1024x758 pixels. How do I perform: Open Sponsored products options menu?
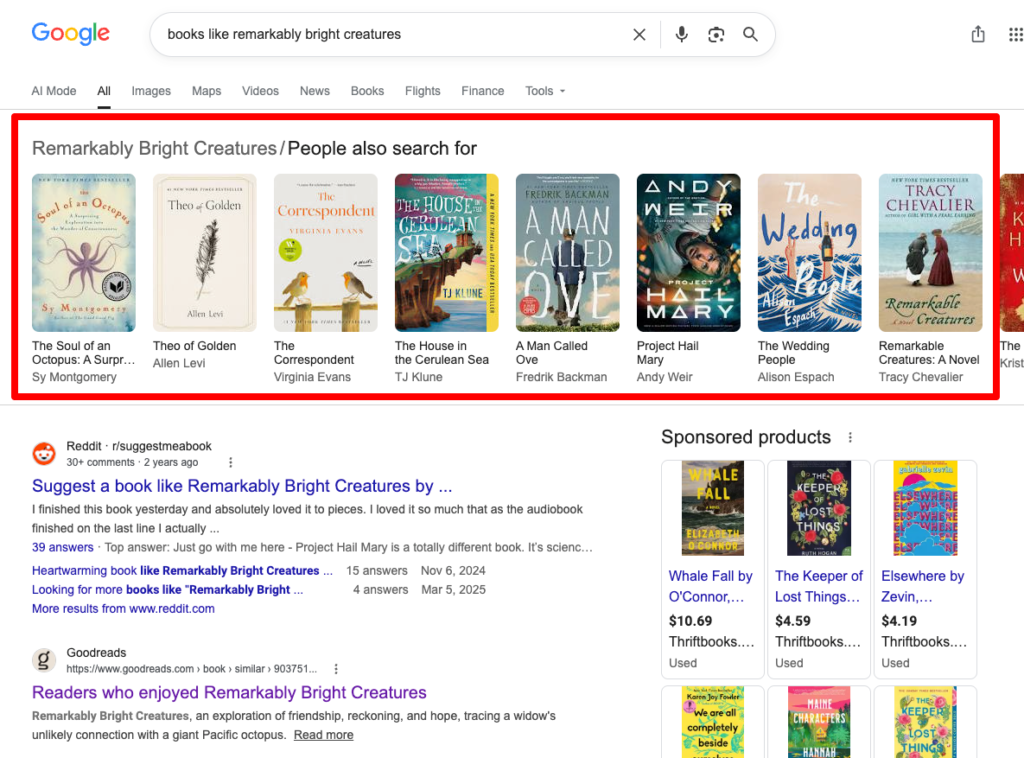click(850, 437)
